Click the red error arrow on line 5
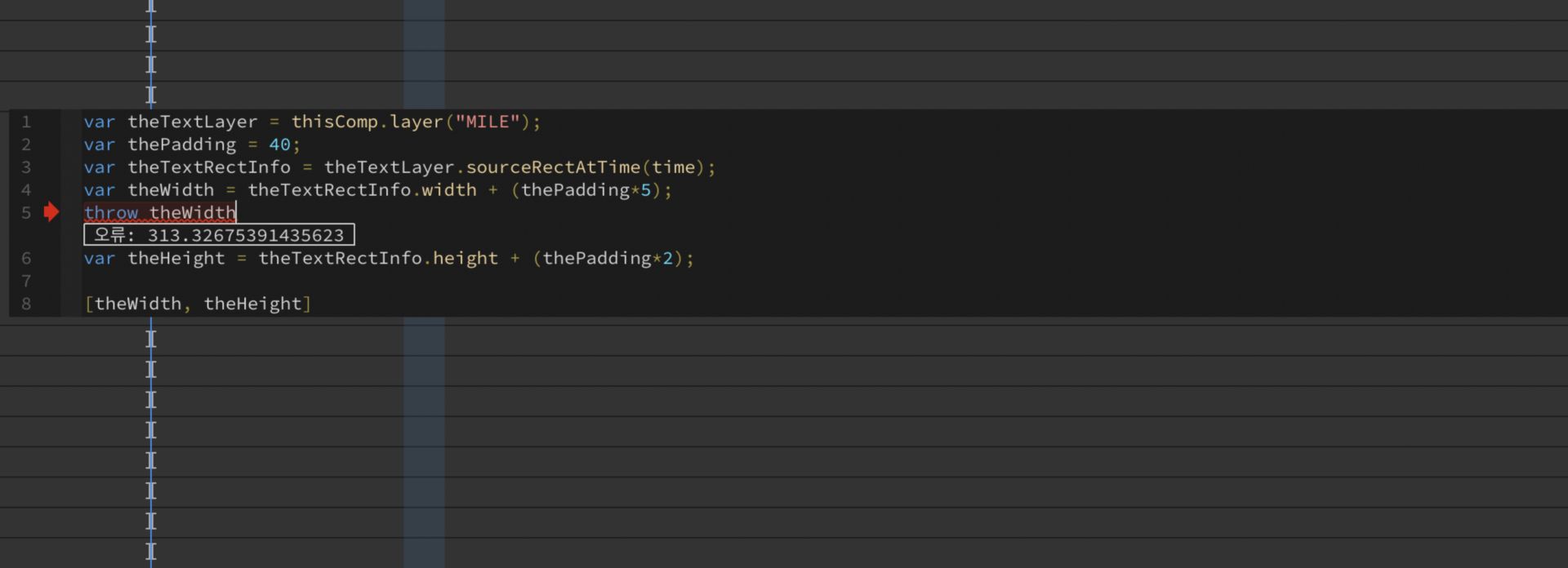The width and height of the screenshot is (1568, 568). point(51,213)
